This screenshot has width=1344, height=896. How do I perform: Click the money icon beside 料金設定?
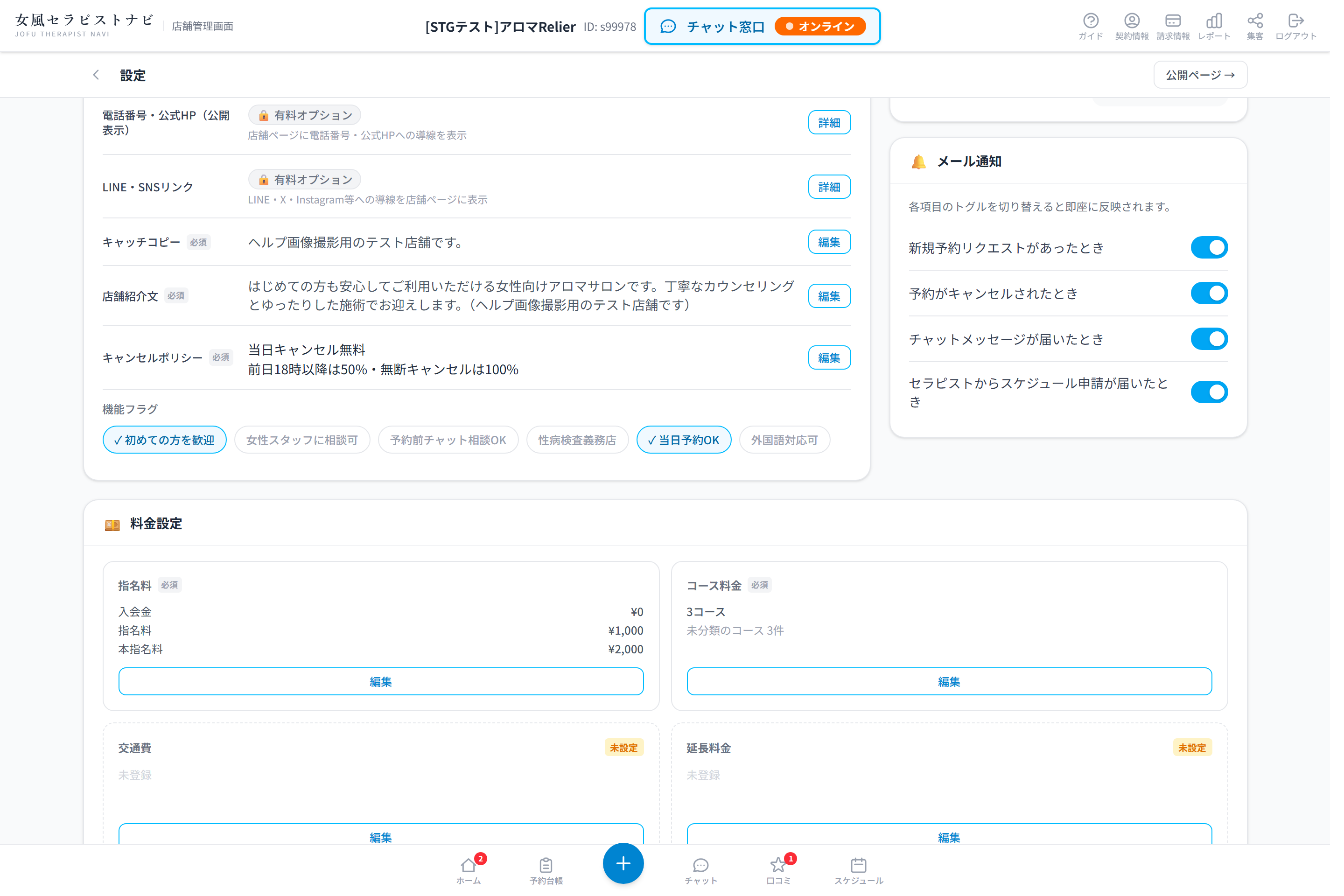(x=113, y=529)
